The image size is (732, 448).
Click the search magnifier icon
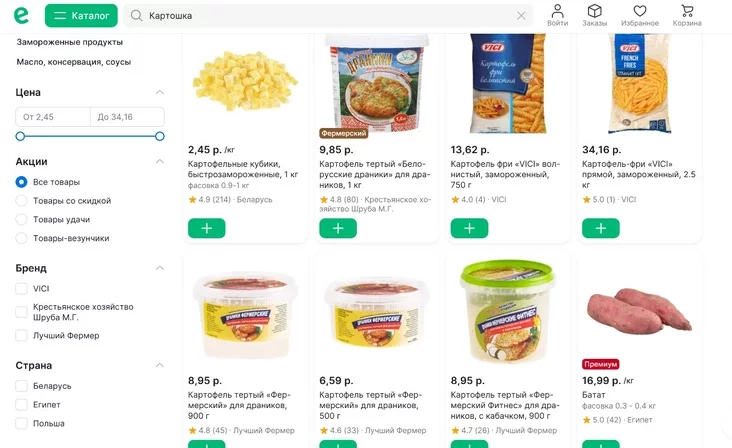click(136, 16)
